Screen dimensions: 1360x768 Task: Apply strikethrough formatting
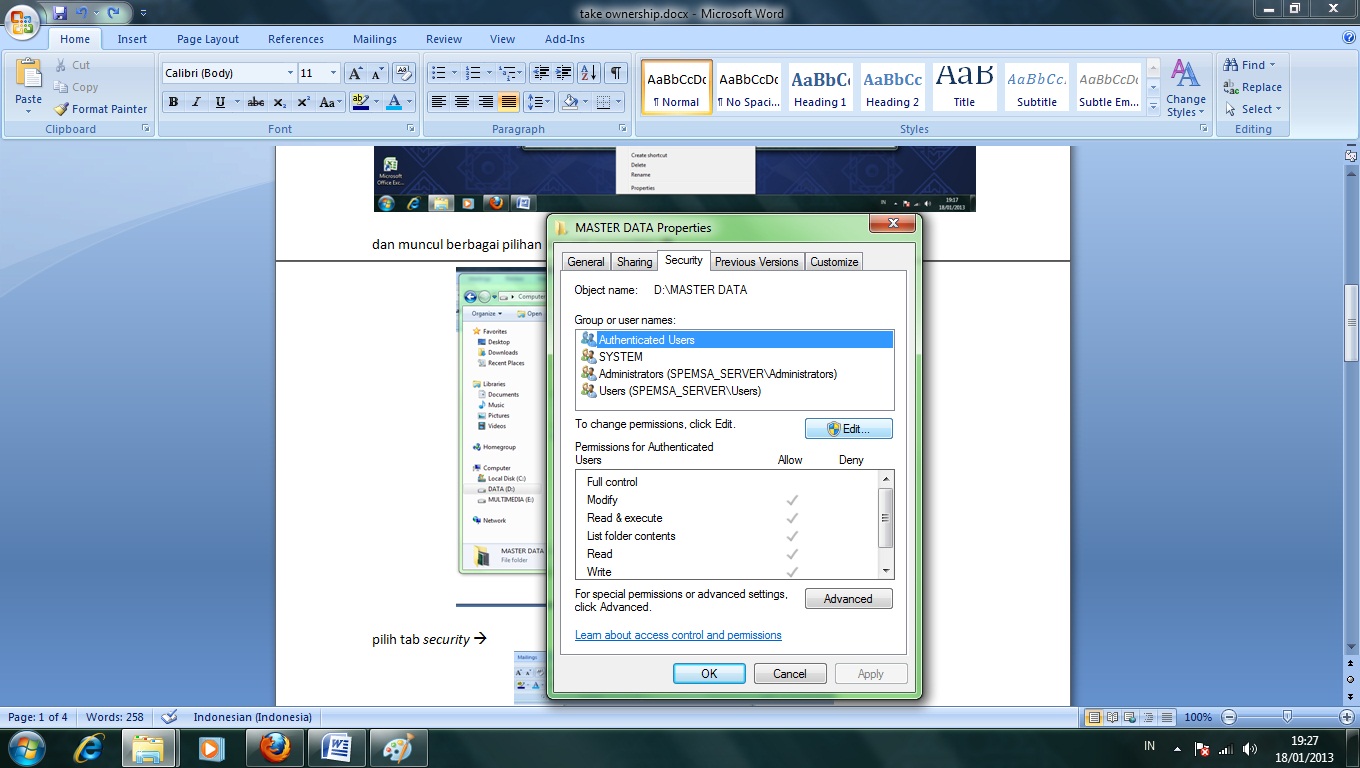255,102
